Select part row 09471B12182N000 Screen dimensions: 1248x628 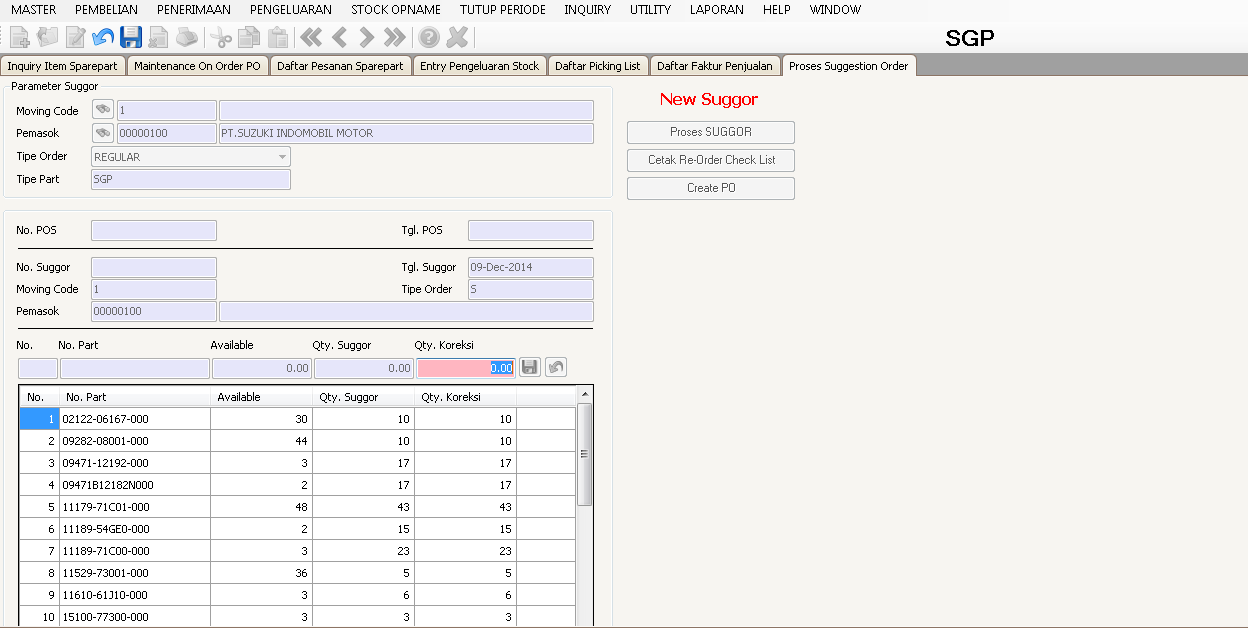[298, 485]
